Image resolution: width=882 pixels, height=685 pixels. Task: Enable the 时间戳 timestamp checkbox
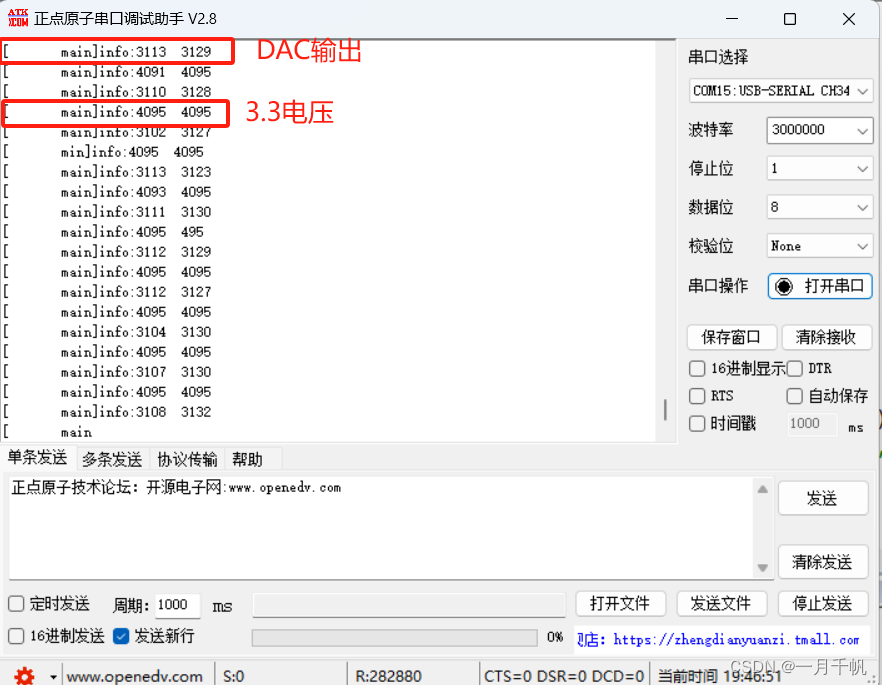(697, 423)
